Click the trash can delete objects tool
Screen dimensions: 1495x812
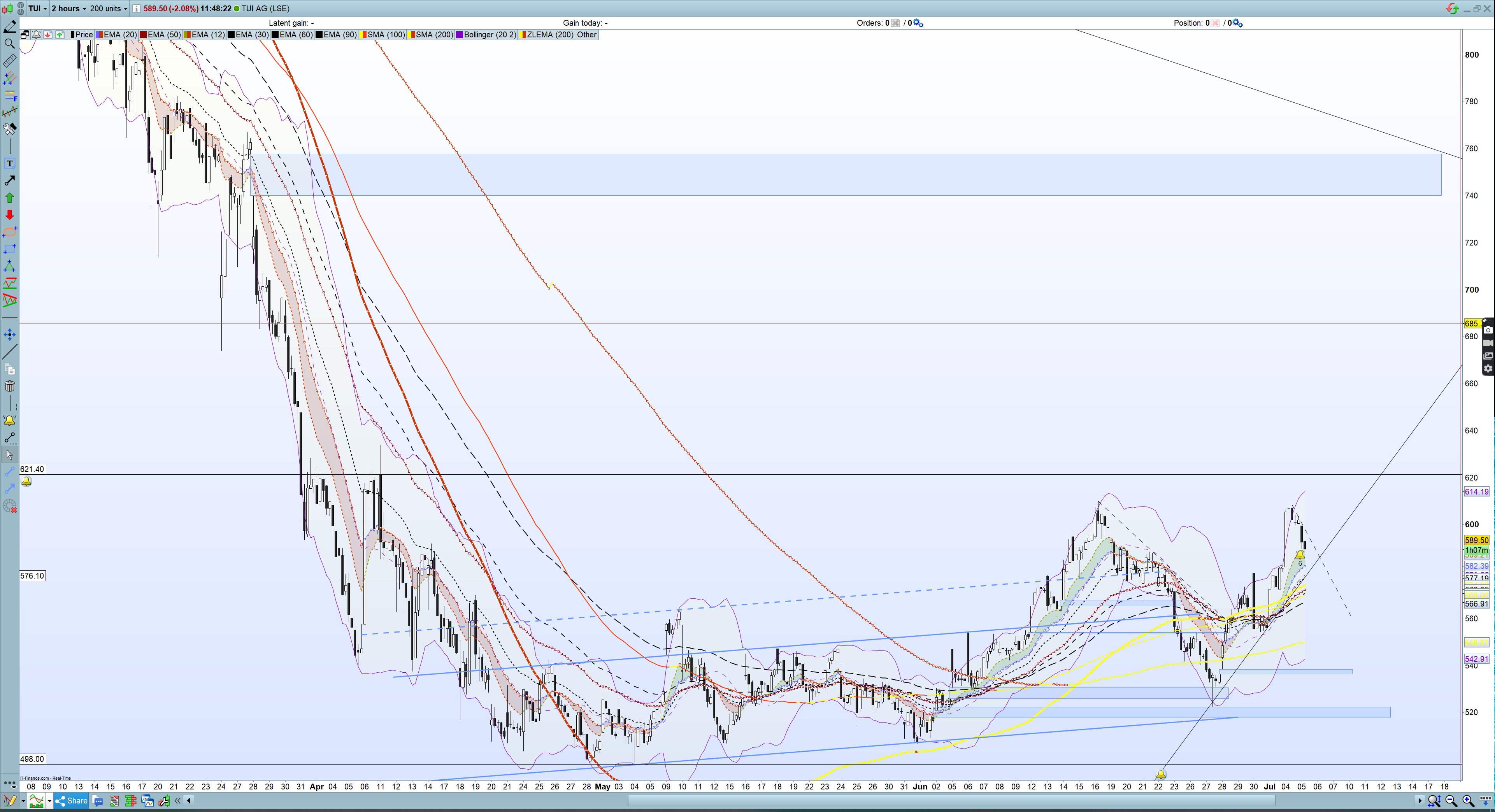9,387
